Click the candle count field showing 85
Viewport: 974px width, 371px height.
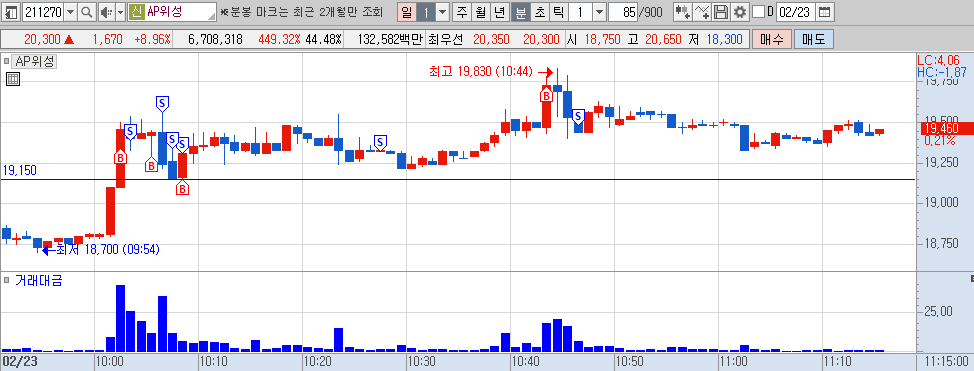pos(624,12)
